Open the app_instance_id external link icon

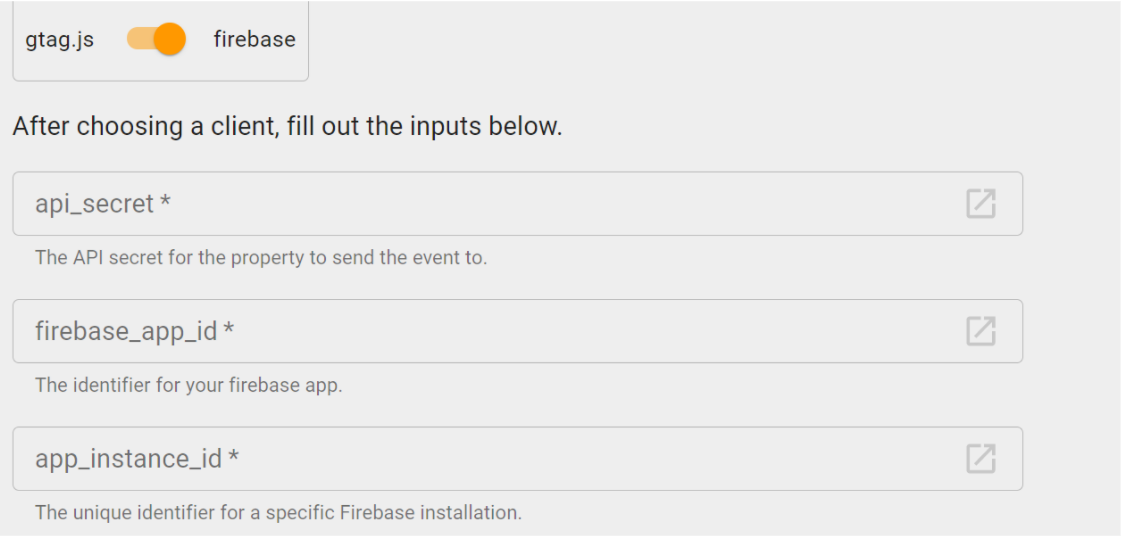click(x=980, y=459)
